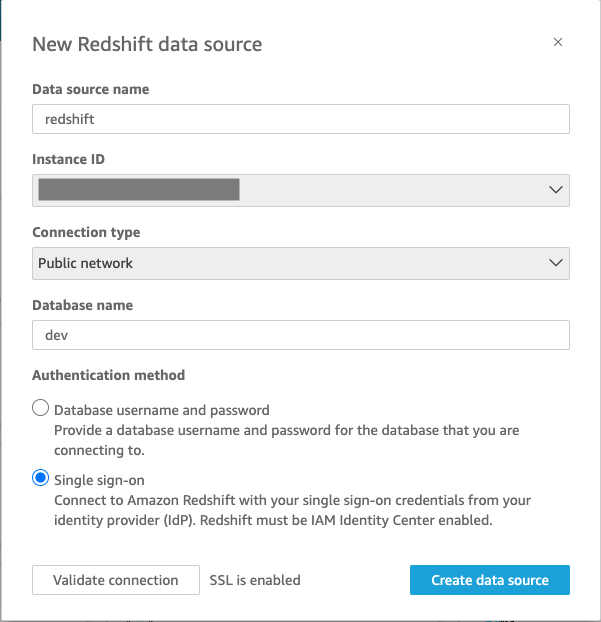Click the Database name field containing 'dev'

point(300,335)
